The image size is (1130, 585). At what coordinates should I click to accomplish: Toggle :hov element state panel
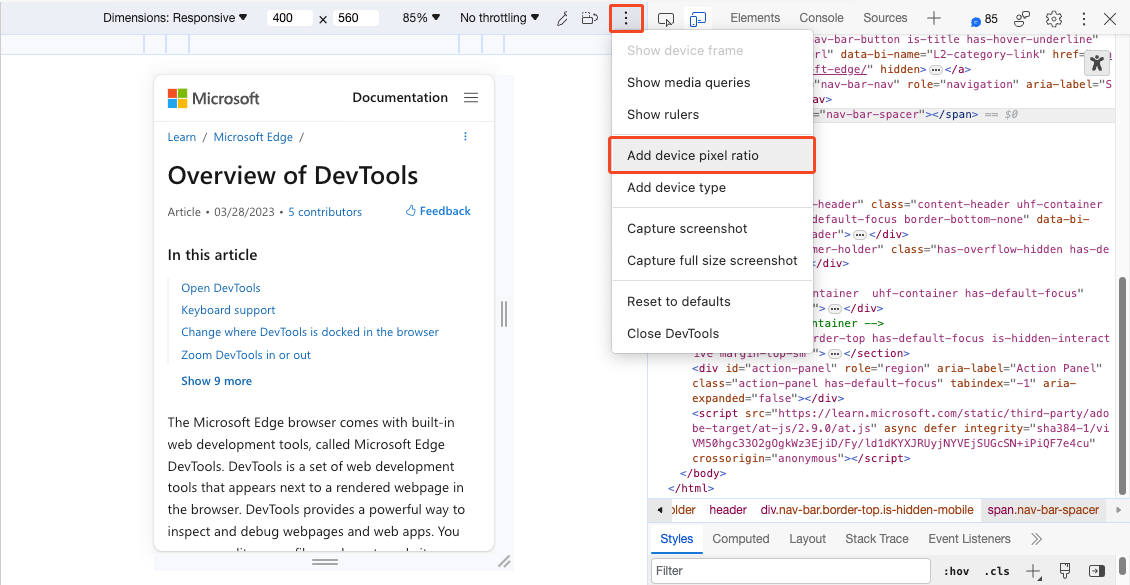(956, 571)
